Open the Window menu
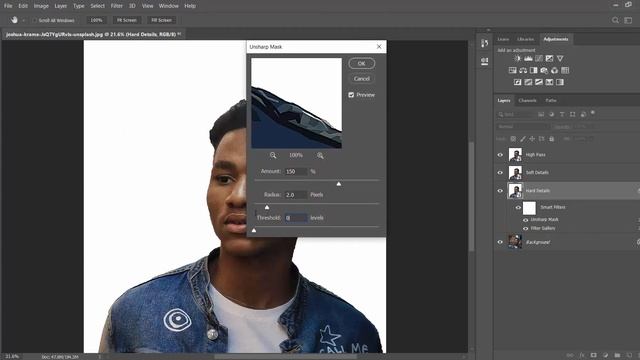This screenshot has height=360, width=640. [169, 6]
